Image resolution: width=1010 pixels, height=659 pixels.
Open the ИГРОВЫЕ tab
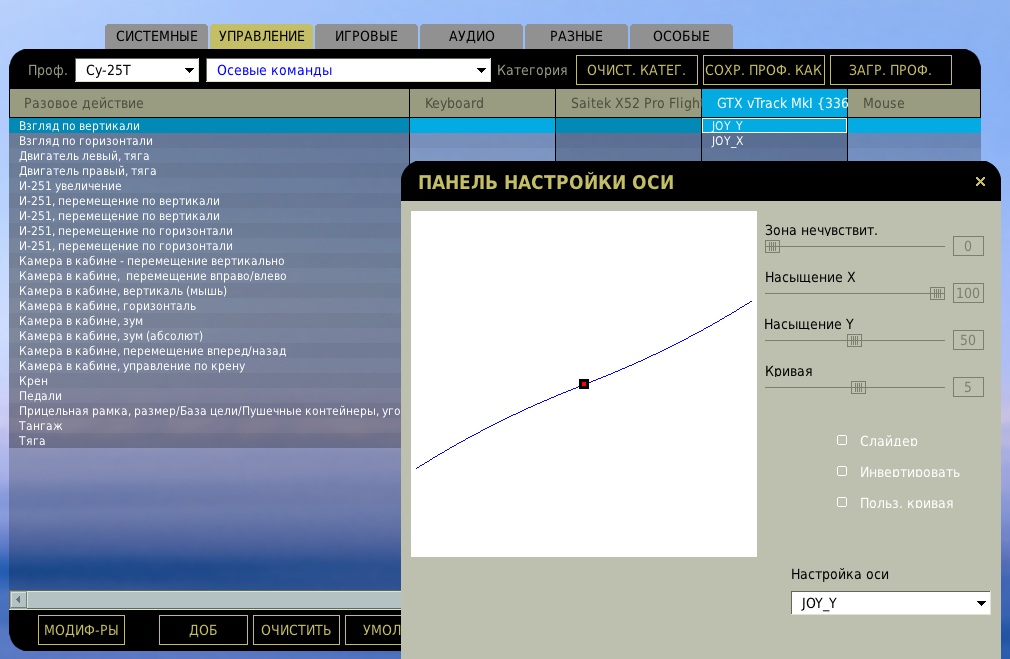(x=367, y=36)
